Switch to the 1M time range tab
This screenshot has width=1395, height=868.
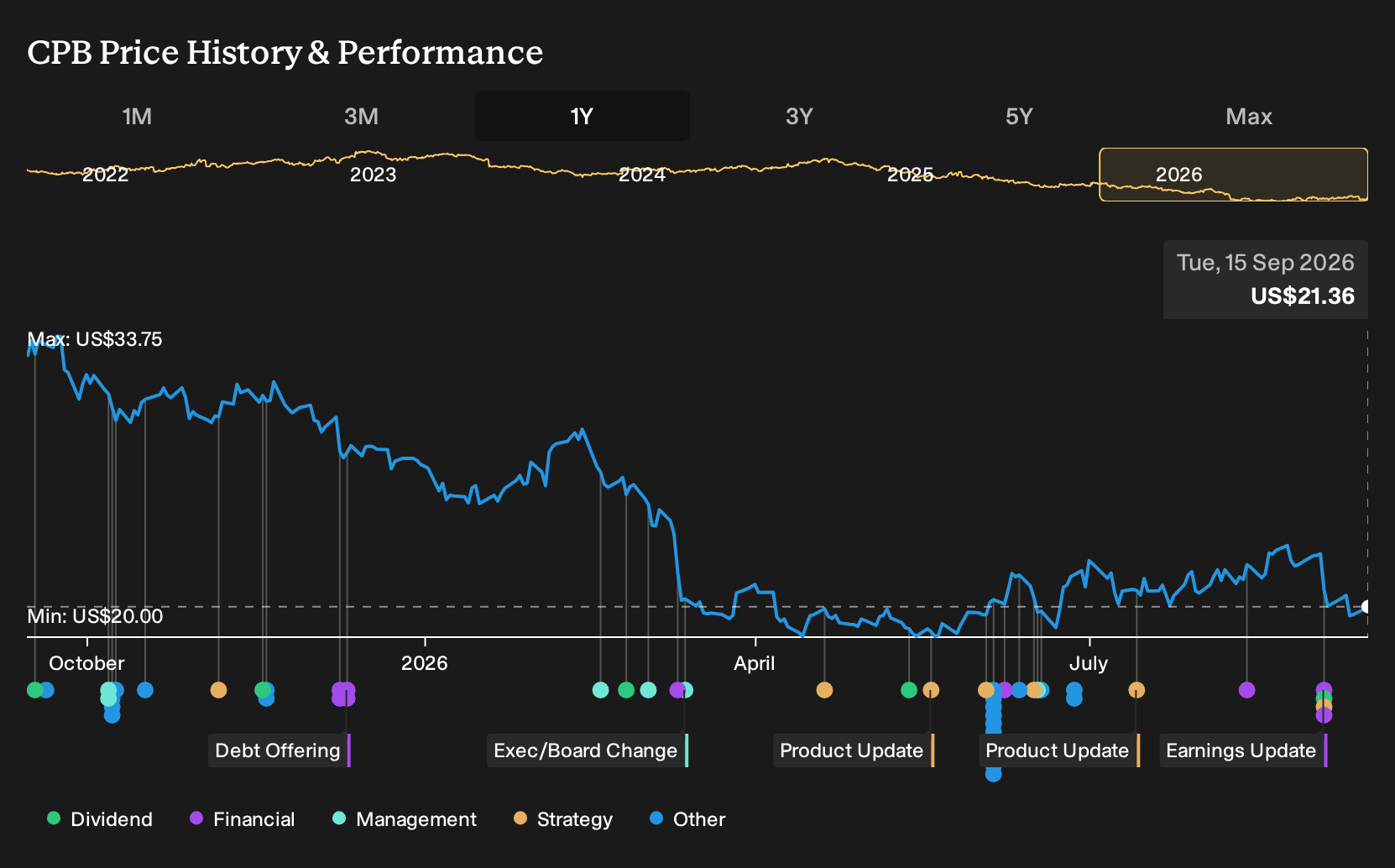tap(137, 116)
